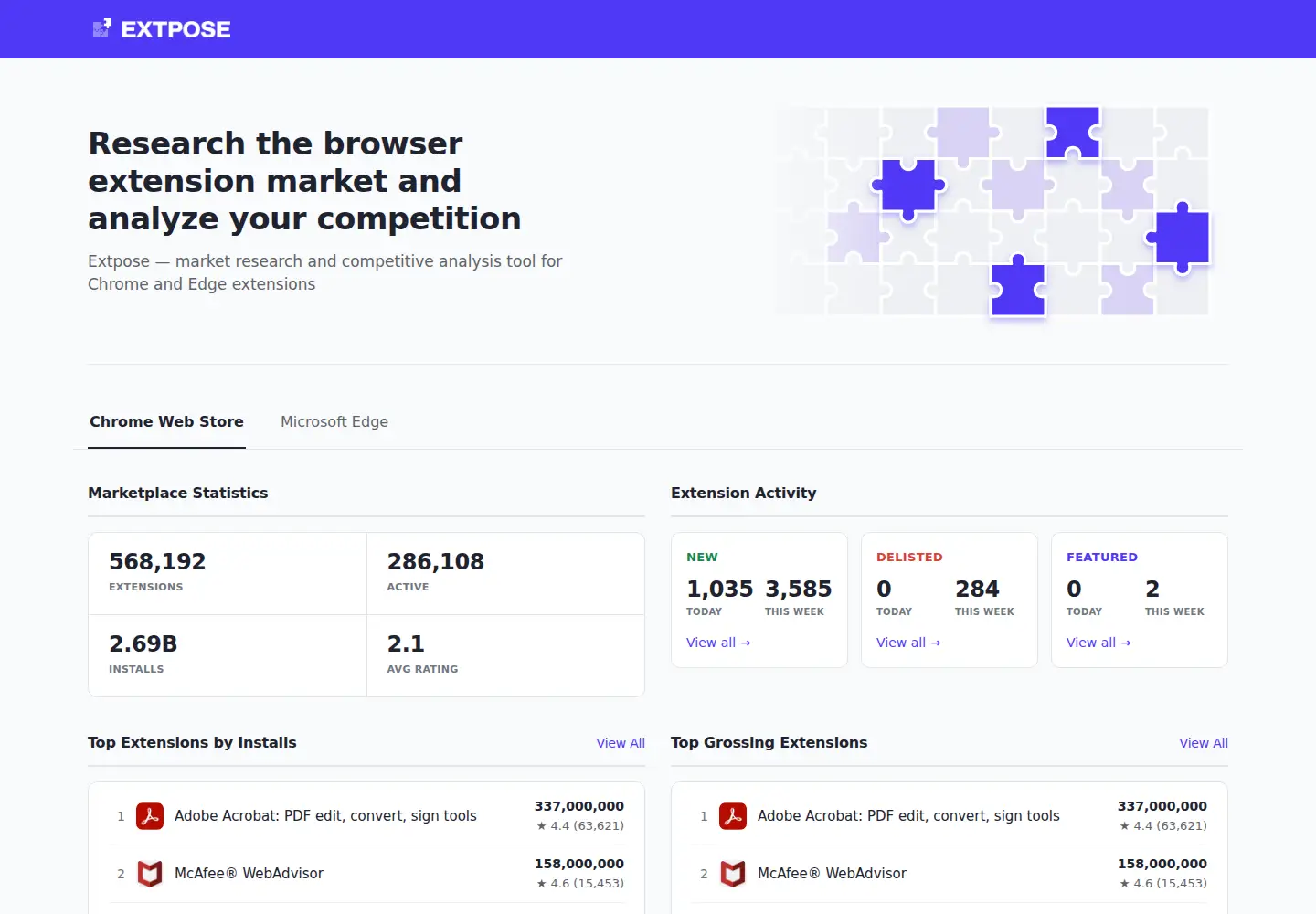The image size is (1316, 914).
Task: Click View All for Top Grossing Extensions
Action: click(1204, 743)
